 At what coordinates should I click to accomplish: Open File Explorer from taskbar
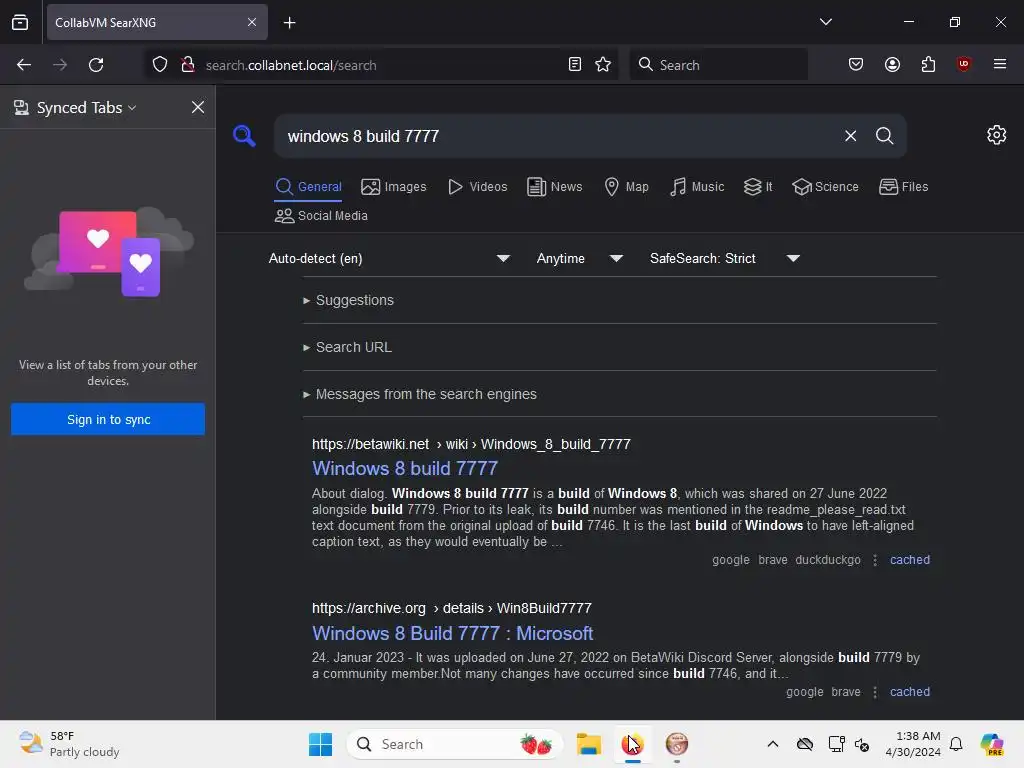pos(588,744)
